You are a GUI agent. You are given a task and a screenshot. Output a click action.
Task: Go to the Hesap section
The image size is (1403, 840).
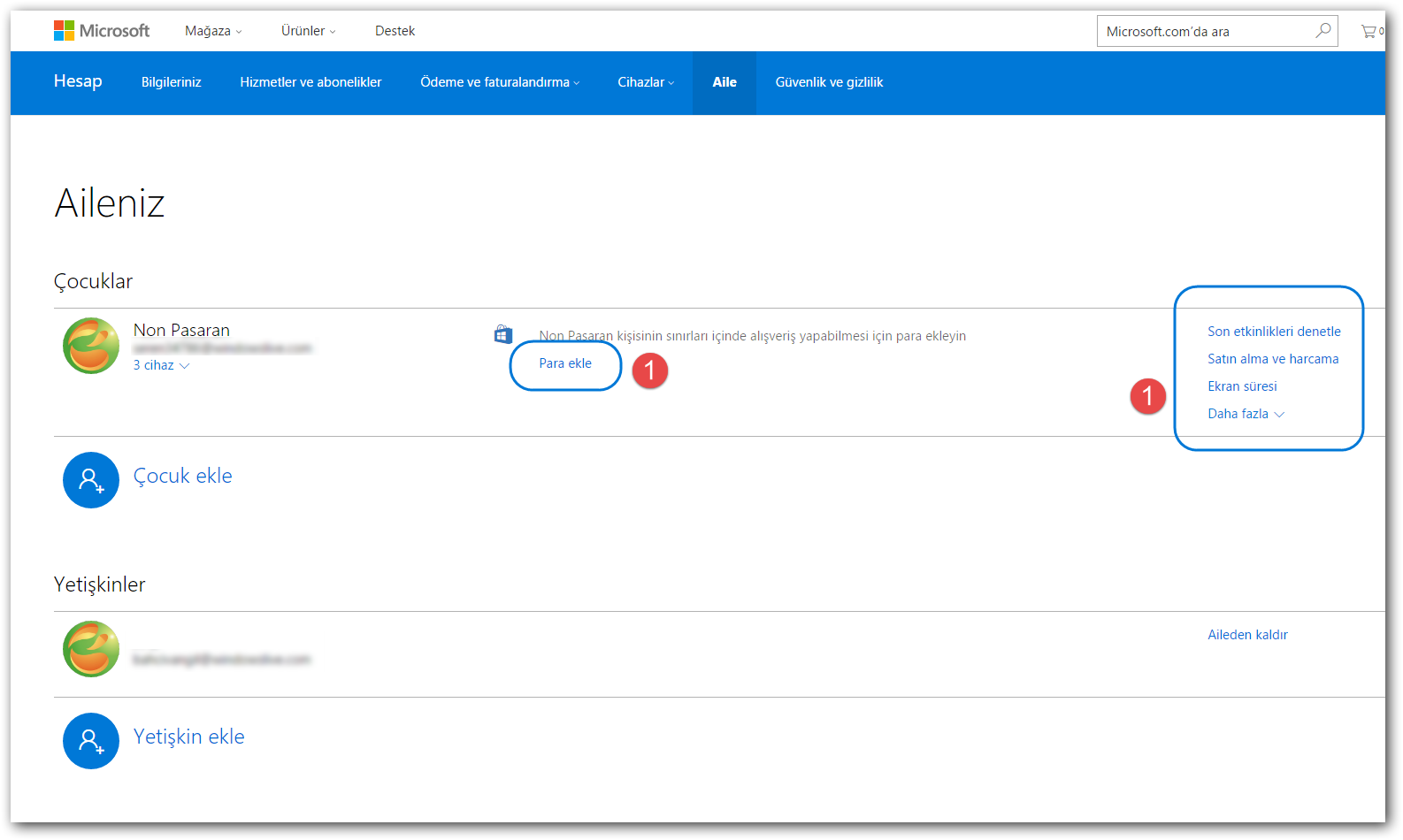pos(78,81)
